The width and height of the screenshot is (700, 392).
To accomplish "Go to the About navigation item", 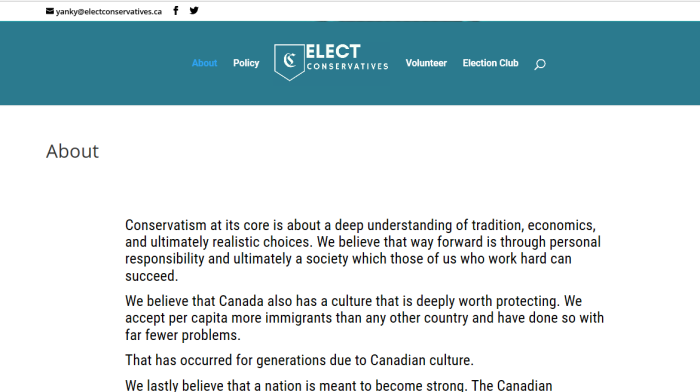I will tap(204, 63).
